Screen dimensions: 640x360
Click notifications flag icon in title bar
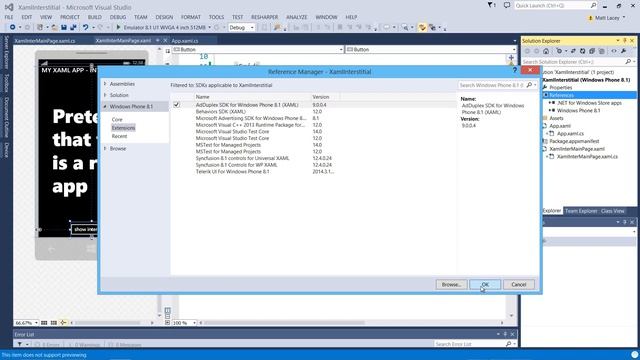491,5
